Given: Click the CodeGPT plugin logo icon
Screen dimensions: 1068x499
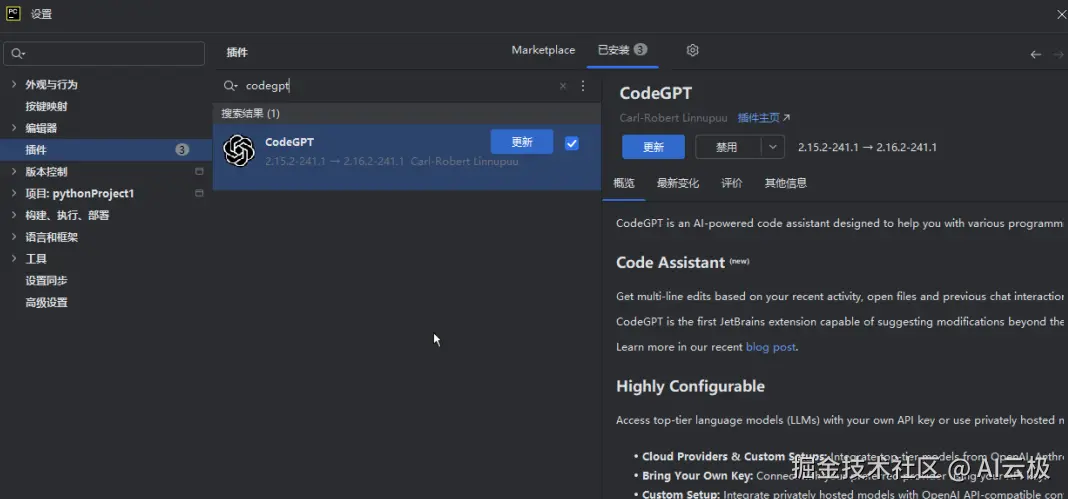Looking at the screenshot, I should pos(239,150).
